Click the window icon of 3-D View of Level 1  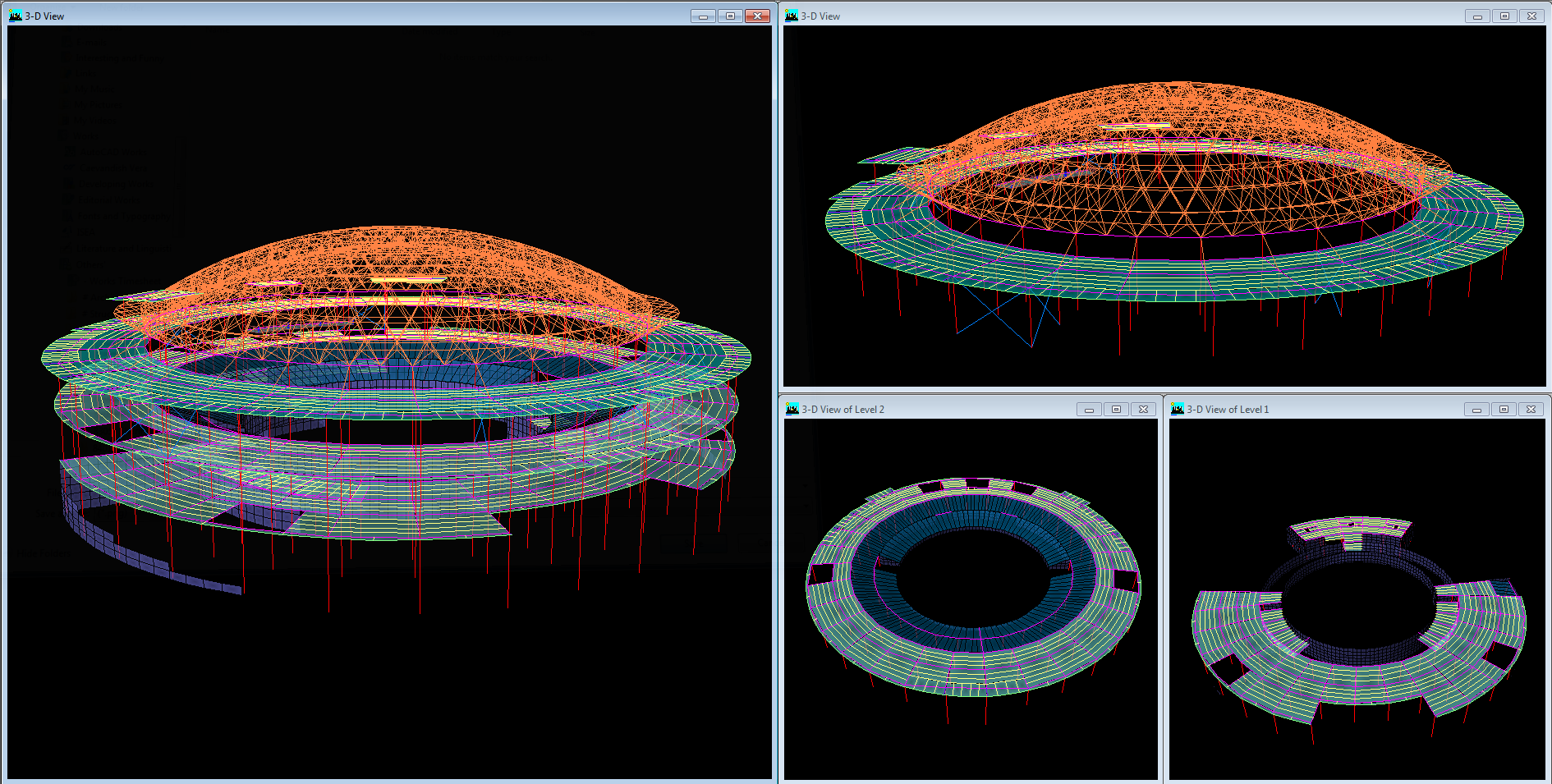(x=1177, y=409)
